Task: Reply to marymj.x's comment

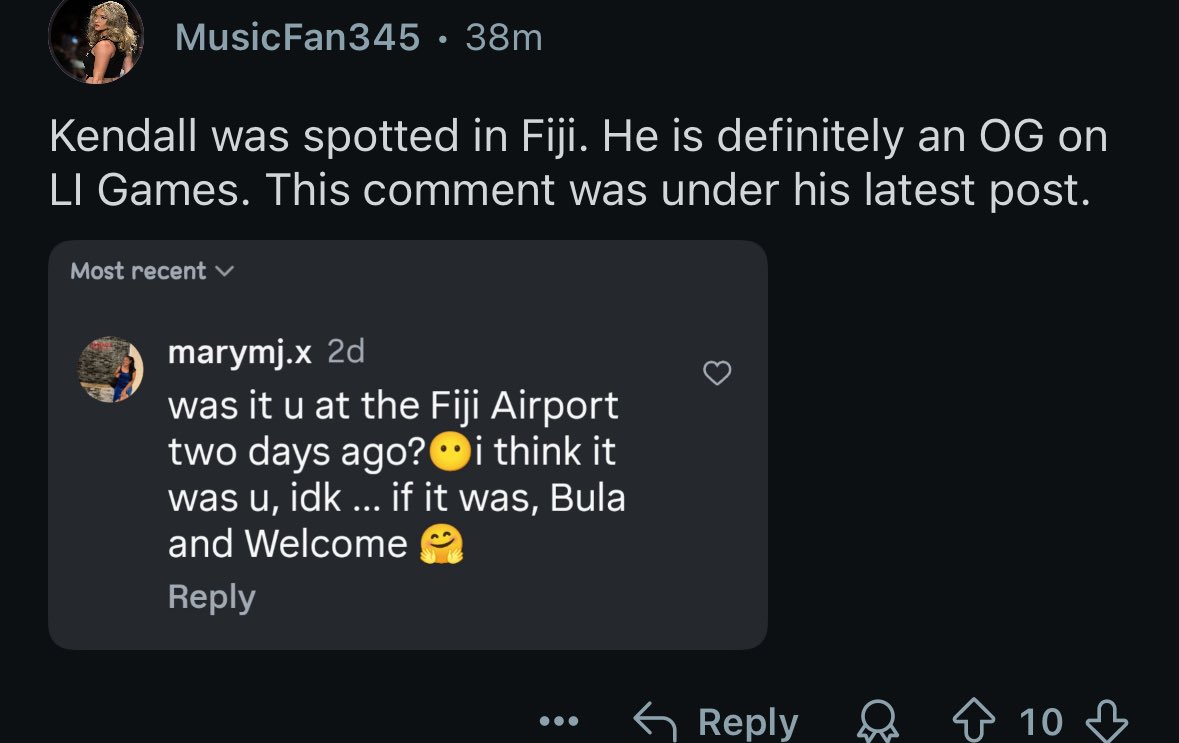Action: click(212, 597)
